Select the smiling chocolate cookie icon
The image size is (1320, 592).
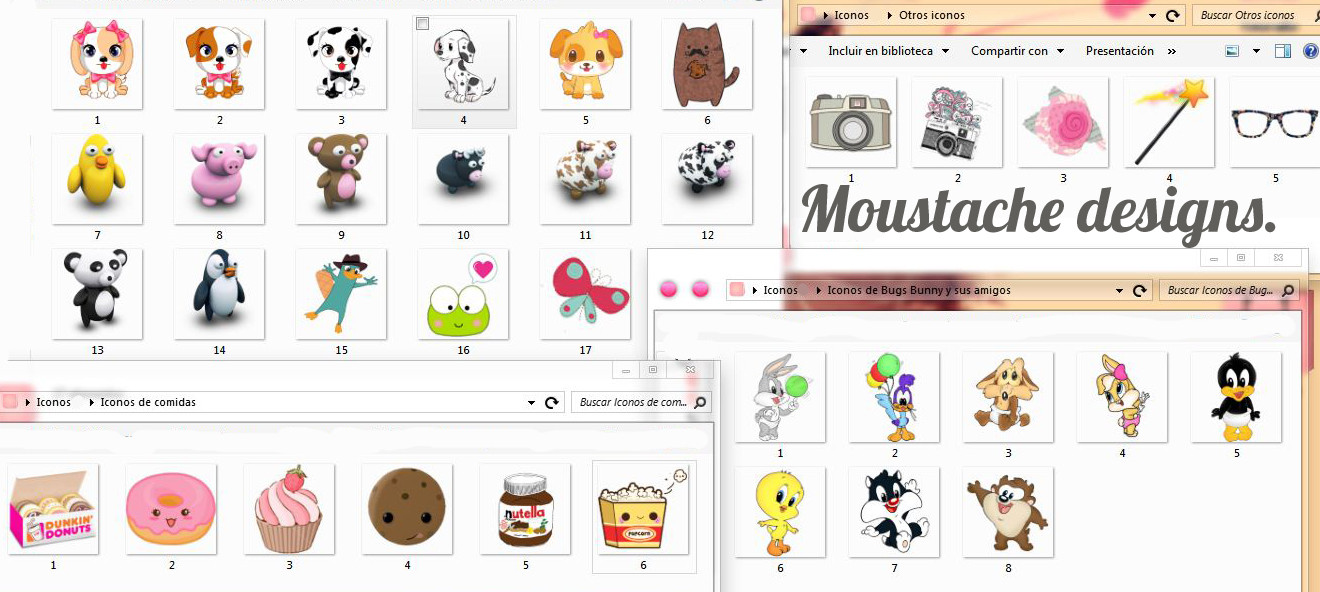(407, 509)
